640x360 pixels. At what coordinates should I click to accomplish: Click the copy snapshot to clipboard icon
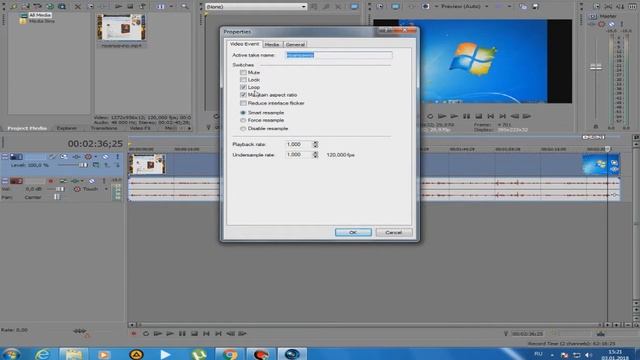(523, 7)
